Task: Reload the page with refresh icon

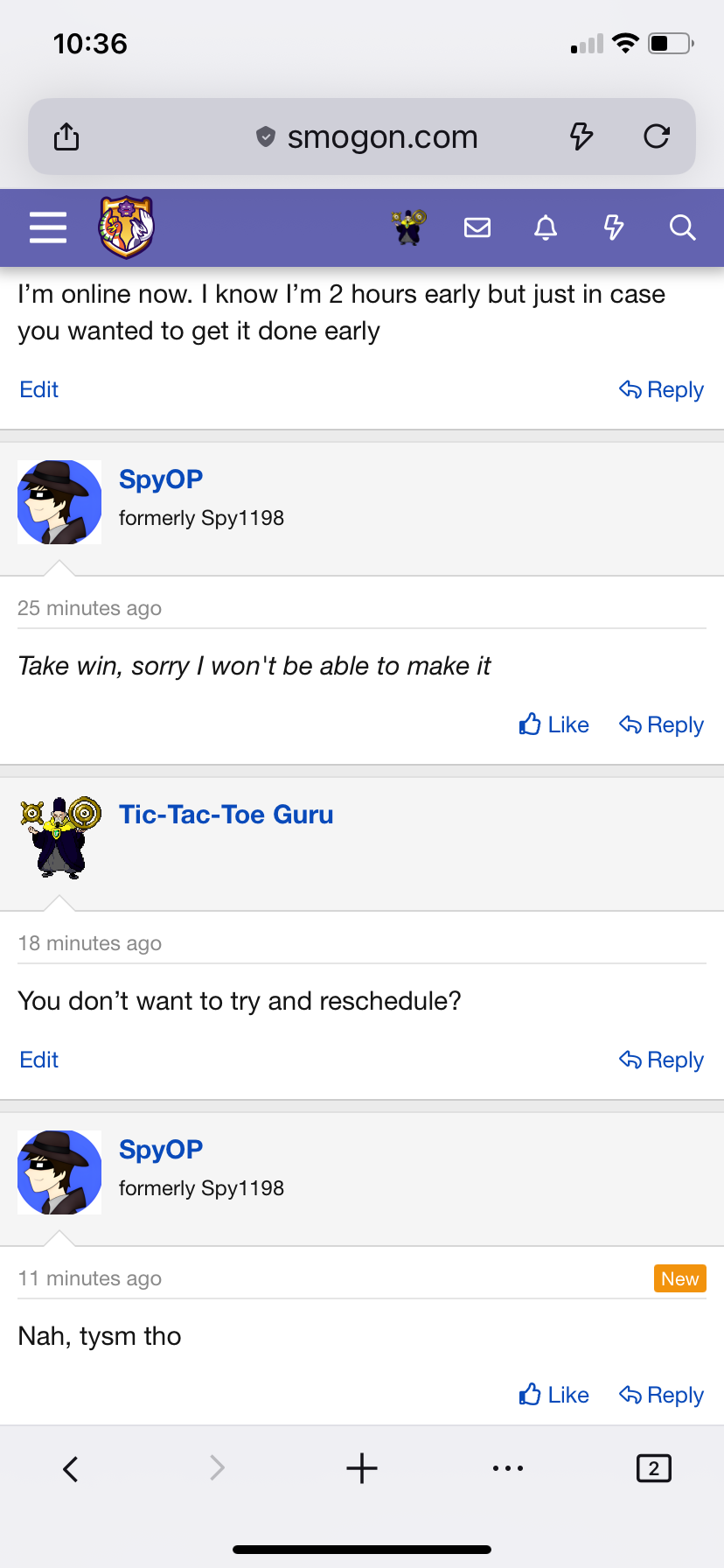Action: coord(657,136)
